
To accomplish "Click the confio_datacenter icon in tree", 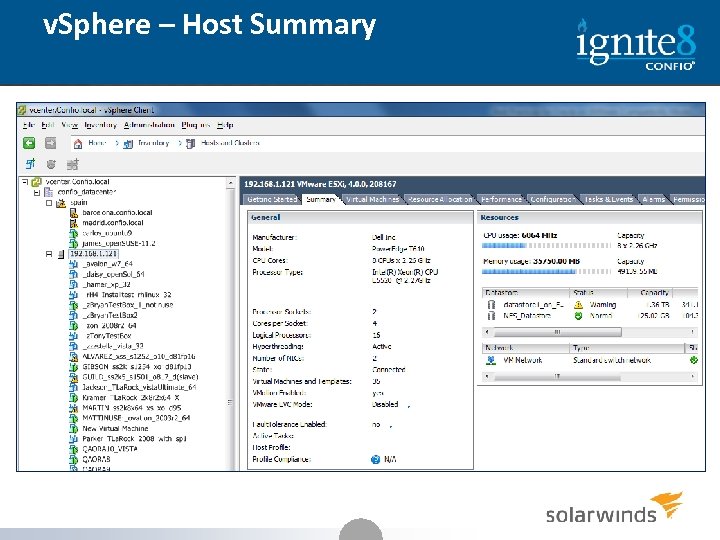I will click(x=48, y=192).
